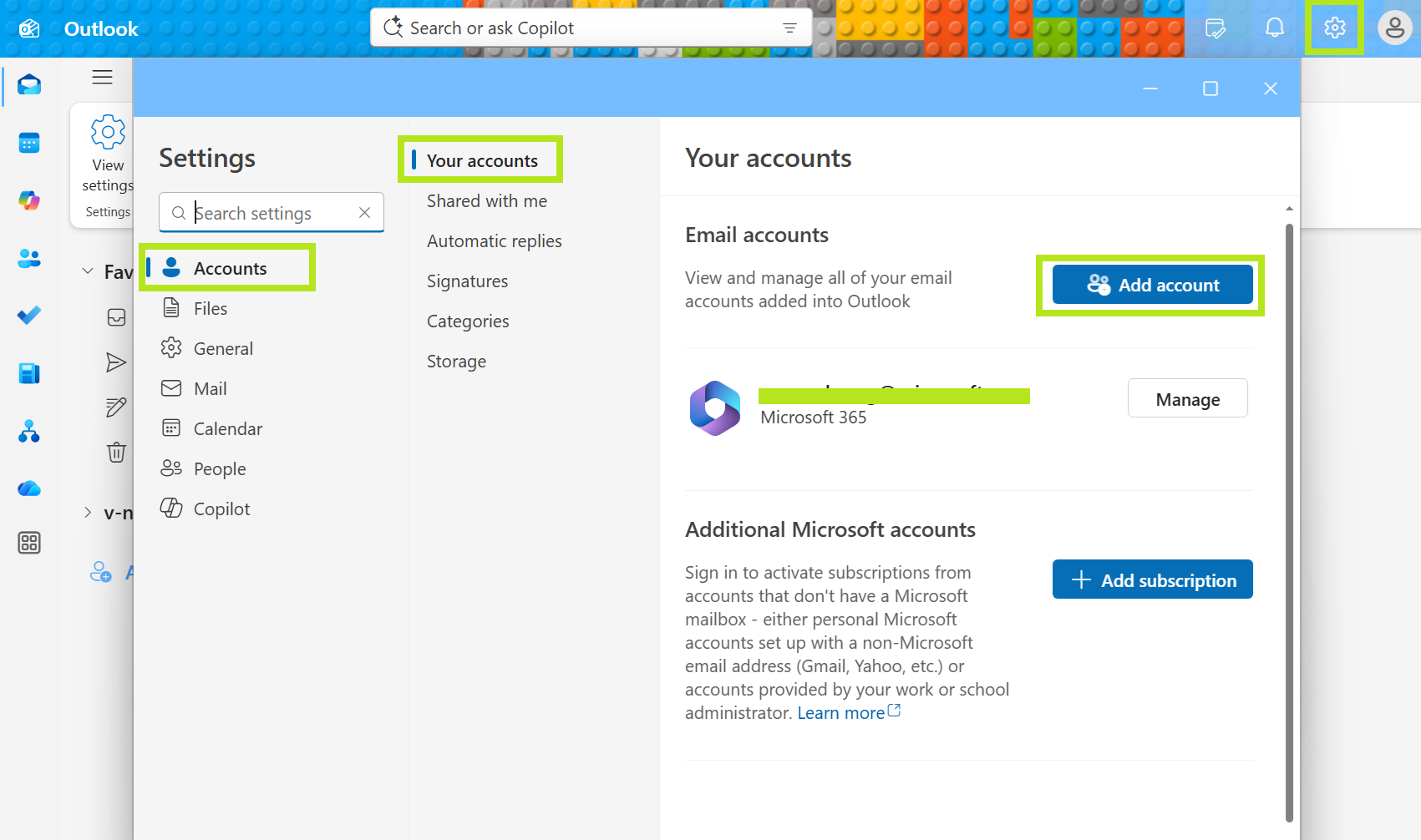Click the scrollbar up arrow
The width and height of the screenshot is (1421, 840).
pyautogui.click(x=1289, y=208)
